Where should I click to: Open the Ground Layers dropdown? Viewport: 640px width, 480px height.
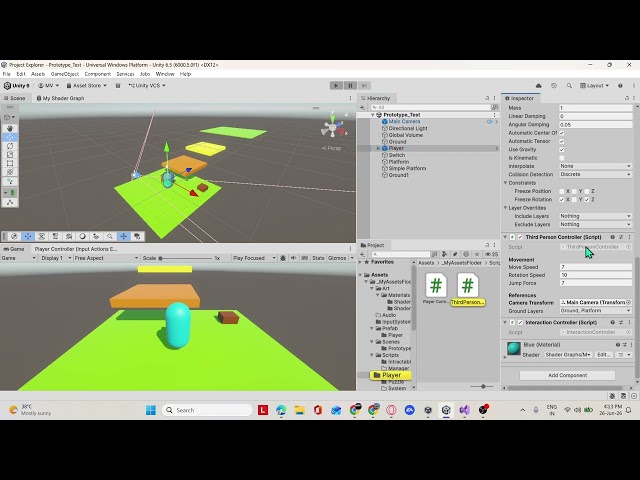pos(595,311)
